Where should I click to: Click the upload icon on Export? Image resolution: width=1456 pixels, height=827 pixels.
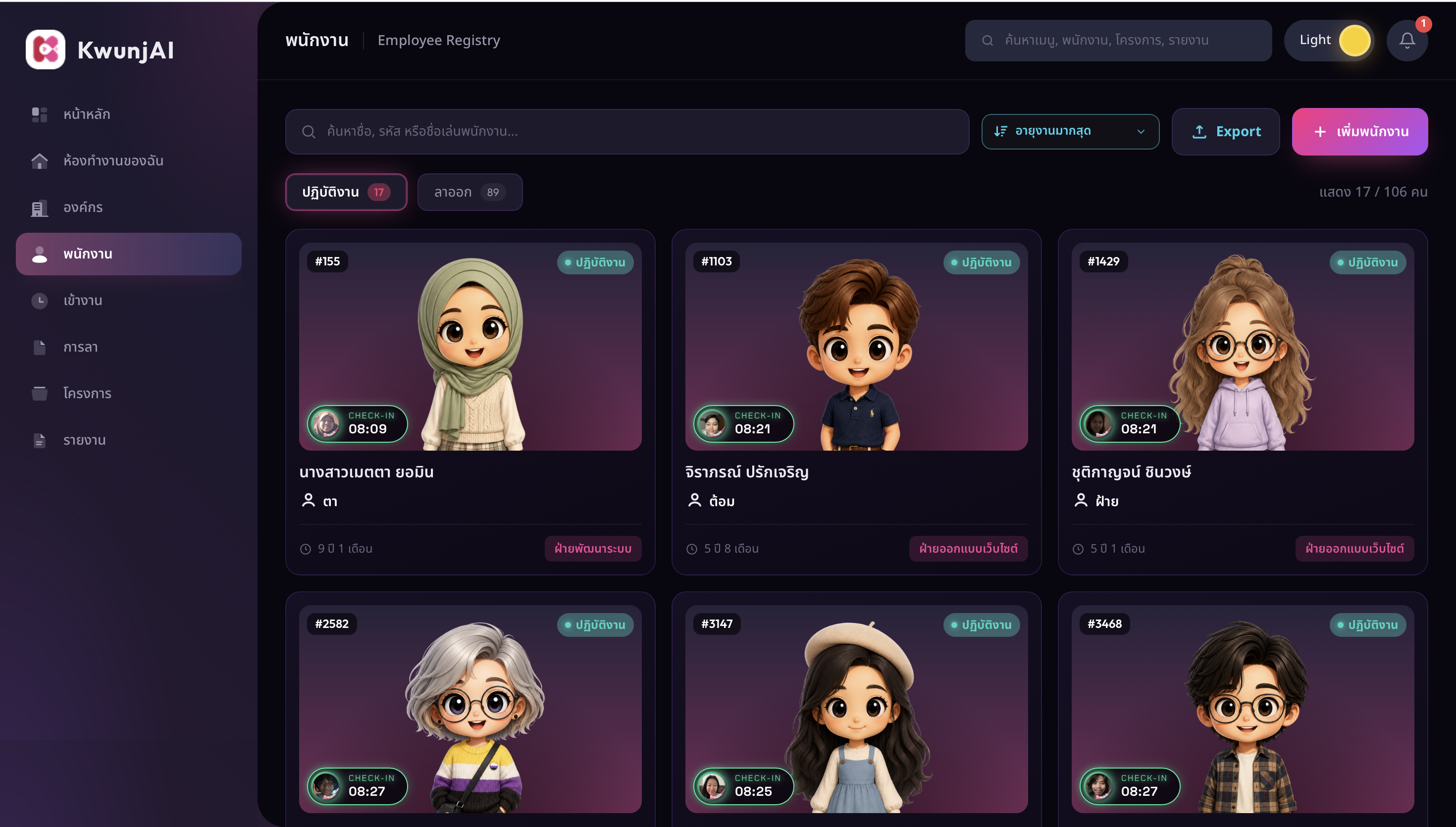point(1199,131)
